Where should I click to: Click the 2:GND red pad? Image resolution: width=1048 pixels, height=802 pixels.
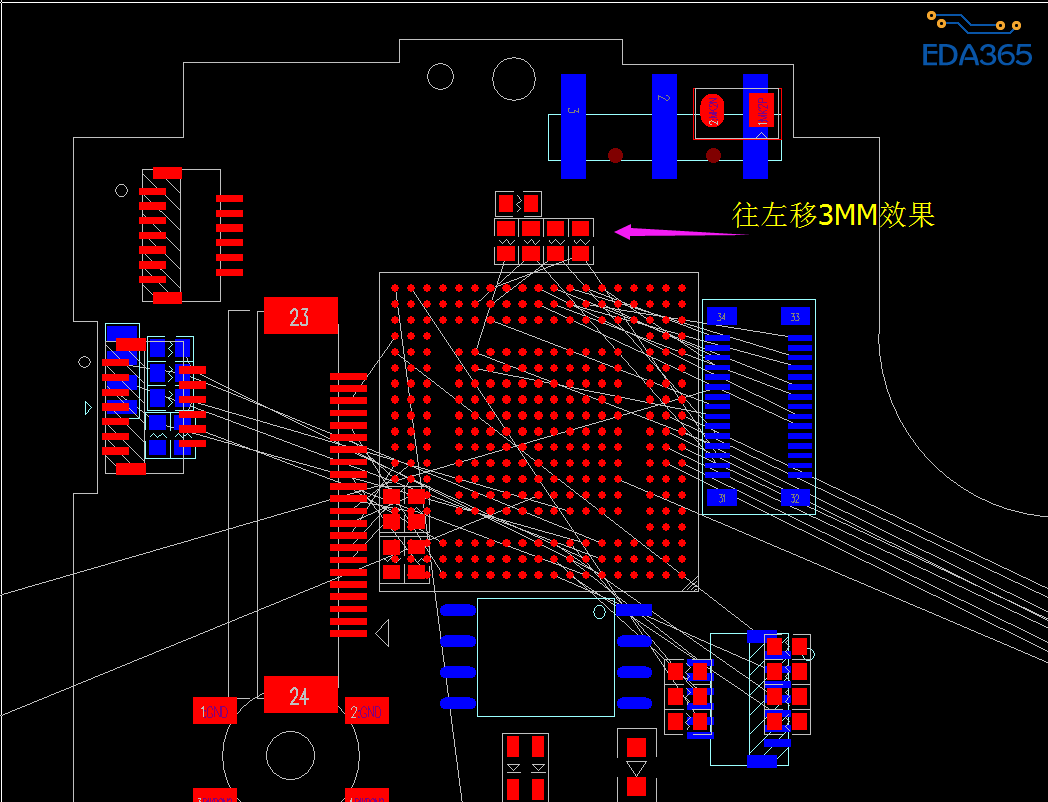coord(366,711)
